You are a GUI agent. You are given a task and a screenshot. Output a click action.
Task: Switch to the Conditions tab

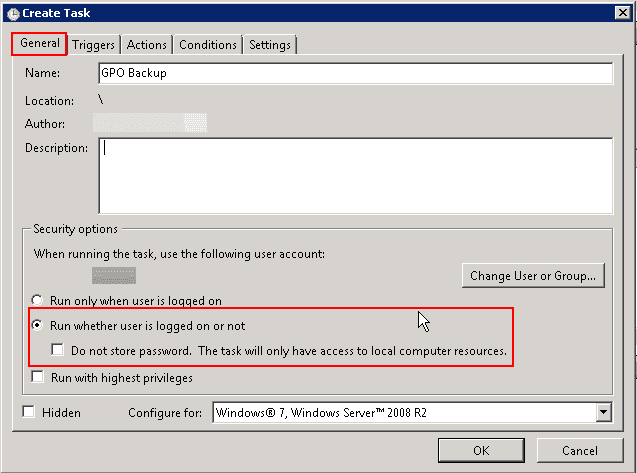[x=208, y=45]
